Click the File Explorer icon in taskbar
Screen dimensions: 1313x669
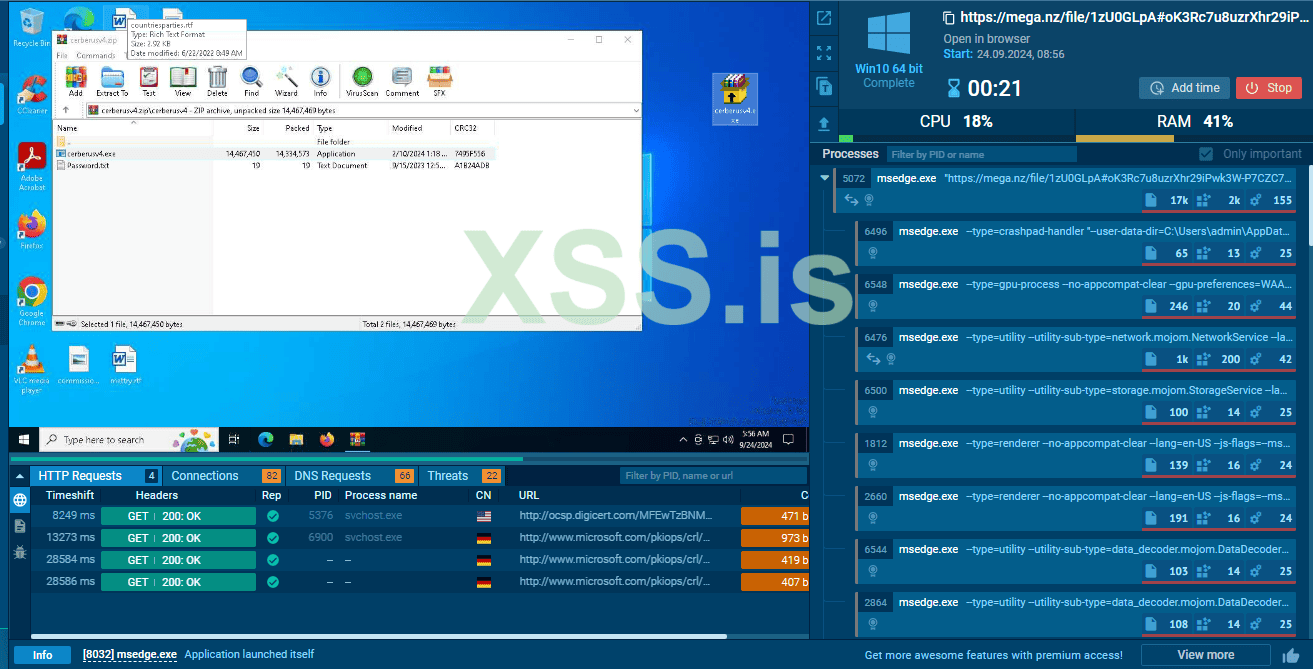tap(296, 439)
